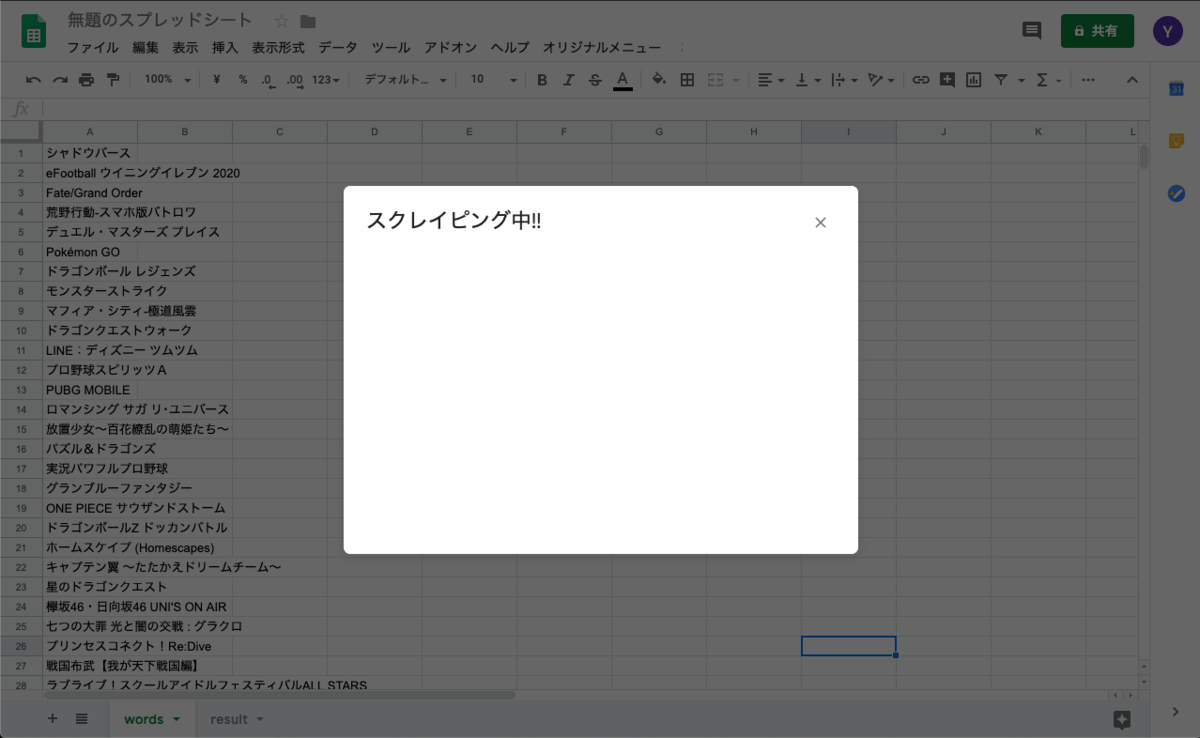Close the スクレイピング中!! dialog
Viewport: 1200px width, 738px height.
point(820,222)
